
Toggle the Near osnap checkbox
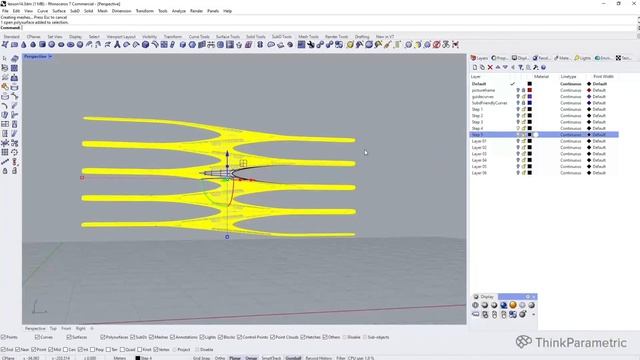[18, 349]
